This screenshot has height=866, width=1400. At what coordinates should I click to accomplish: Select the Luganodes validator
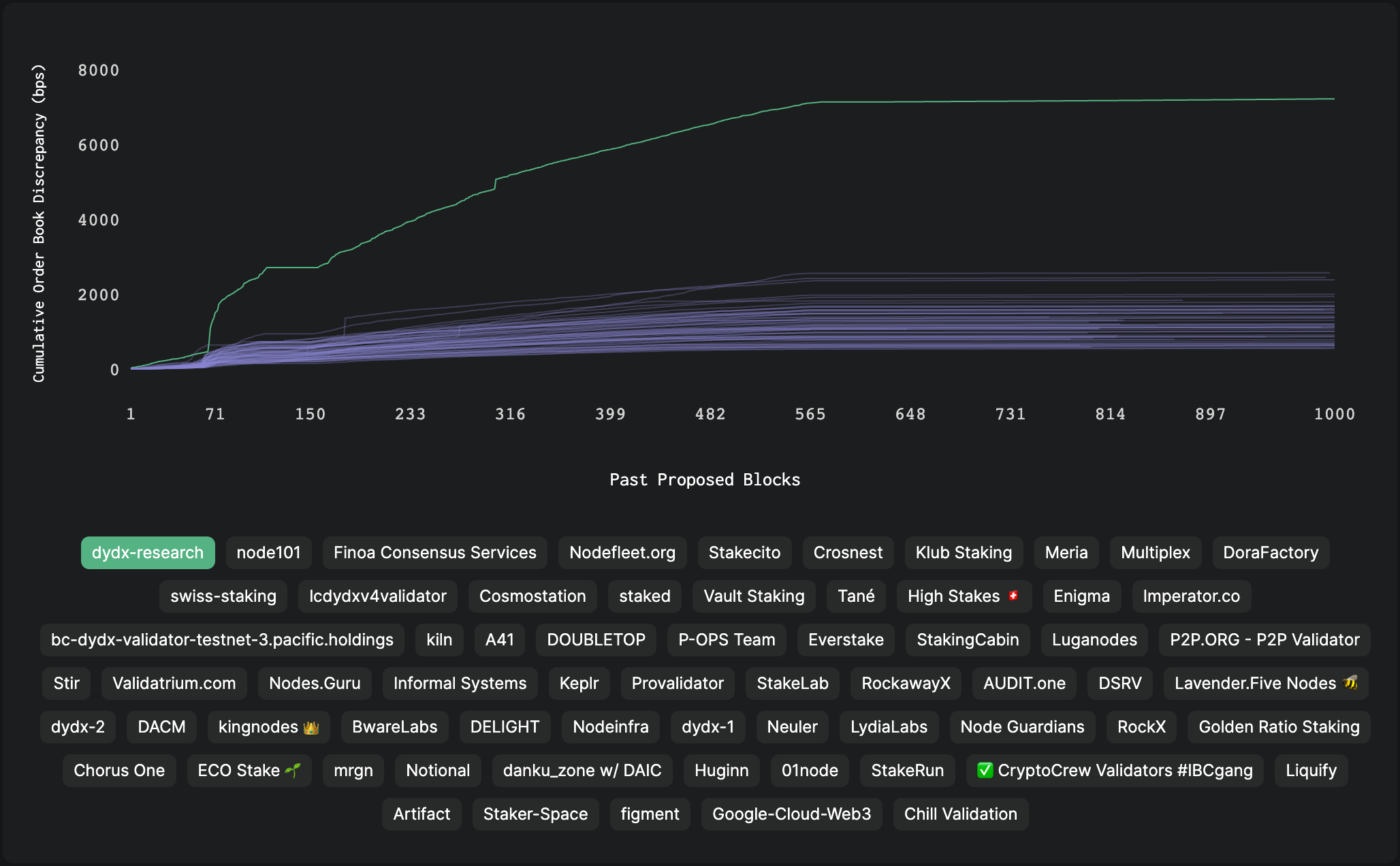pos(1094,639)
